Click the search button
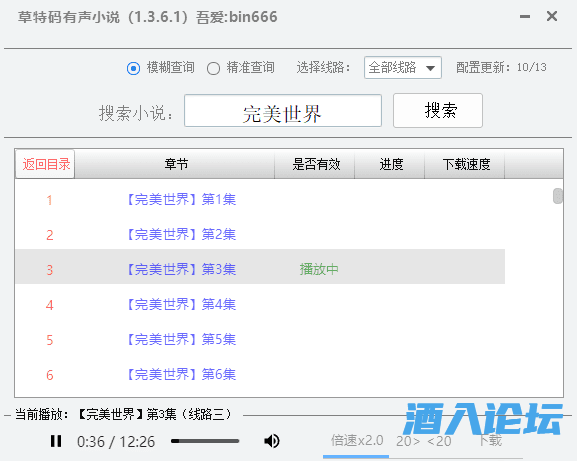Viewport: 577px width, 461px height. point(438,110)
